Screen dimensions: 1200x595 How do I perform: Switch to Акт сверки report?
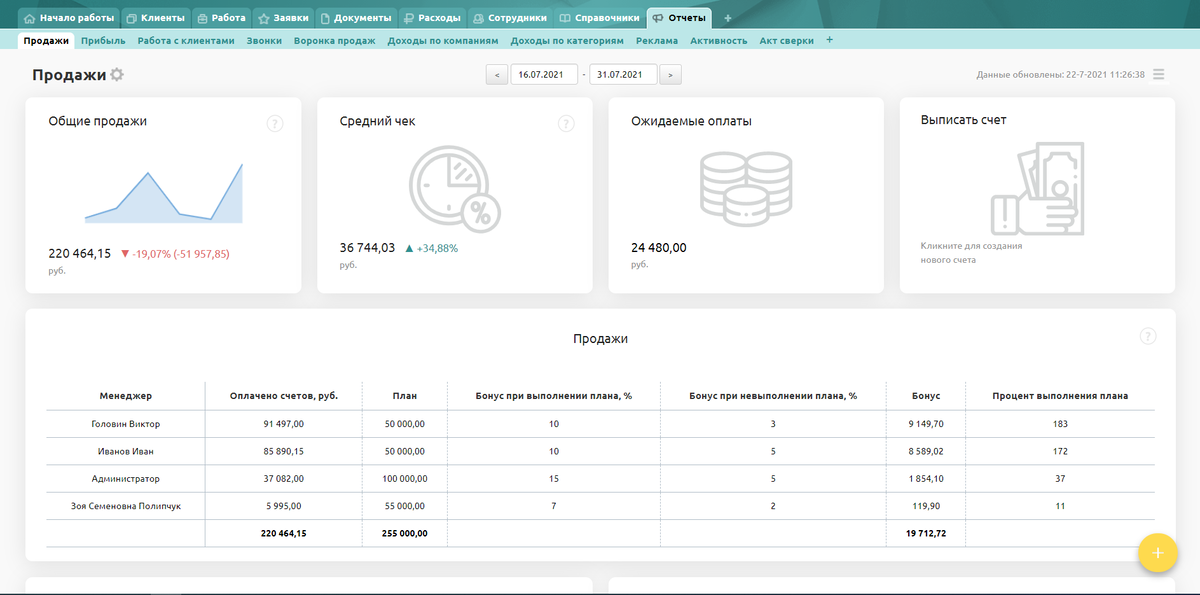(786, 41)
